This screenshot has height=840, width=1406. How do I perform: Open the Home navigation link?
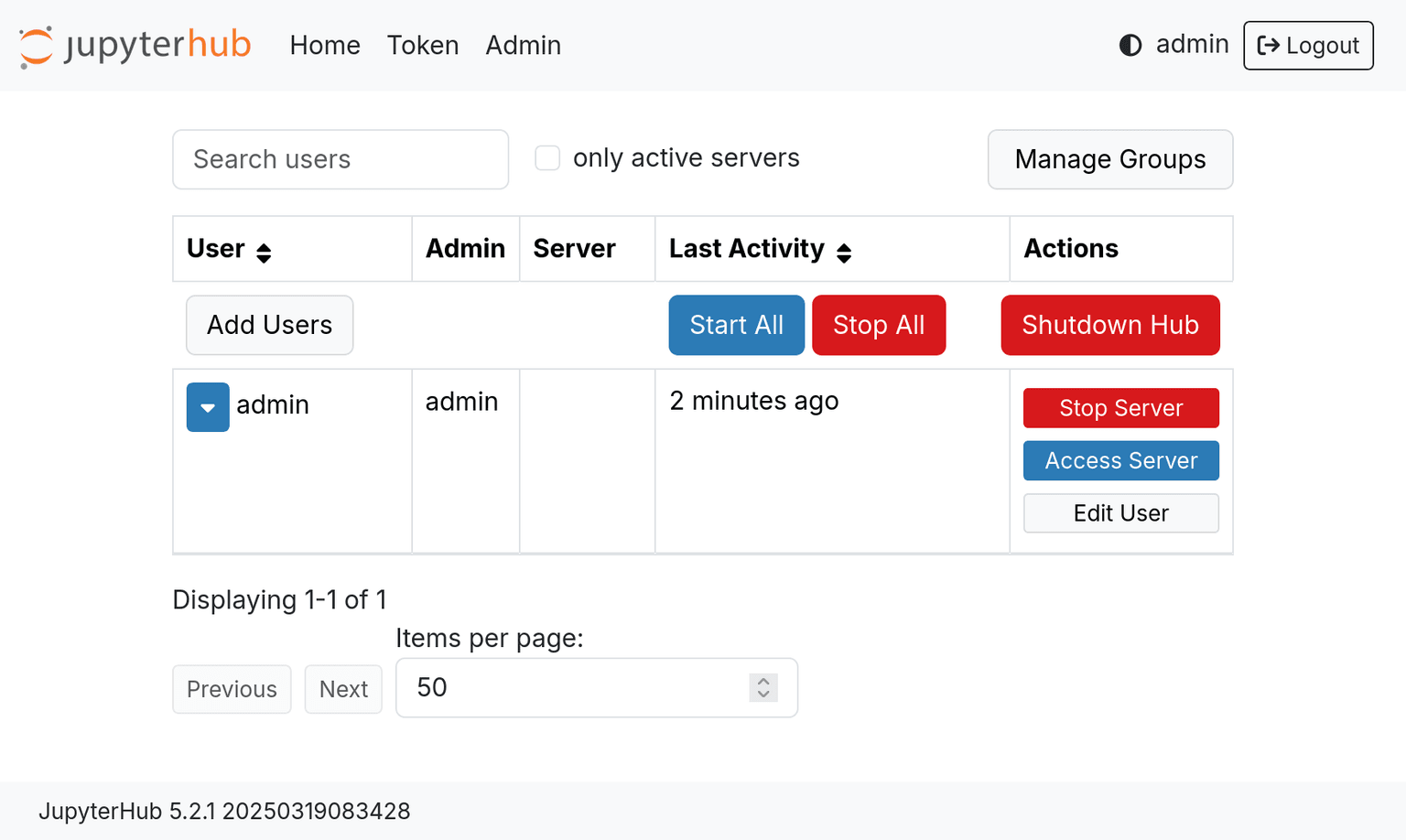[x=325, y=46]
